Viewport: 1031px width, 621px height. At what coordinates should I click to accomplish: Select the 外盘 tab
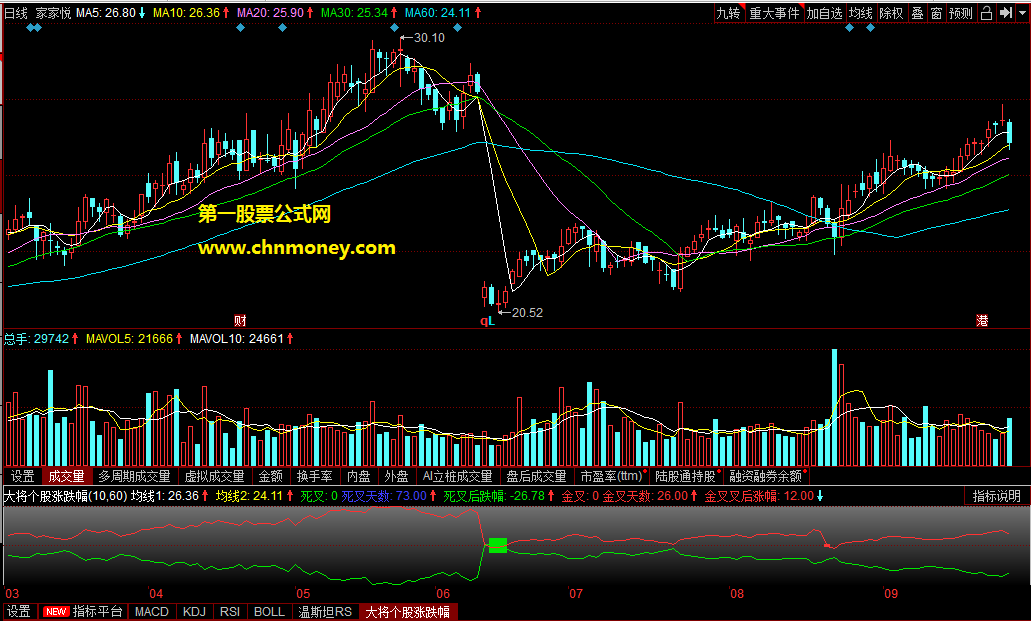(x=396, y=476)
